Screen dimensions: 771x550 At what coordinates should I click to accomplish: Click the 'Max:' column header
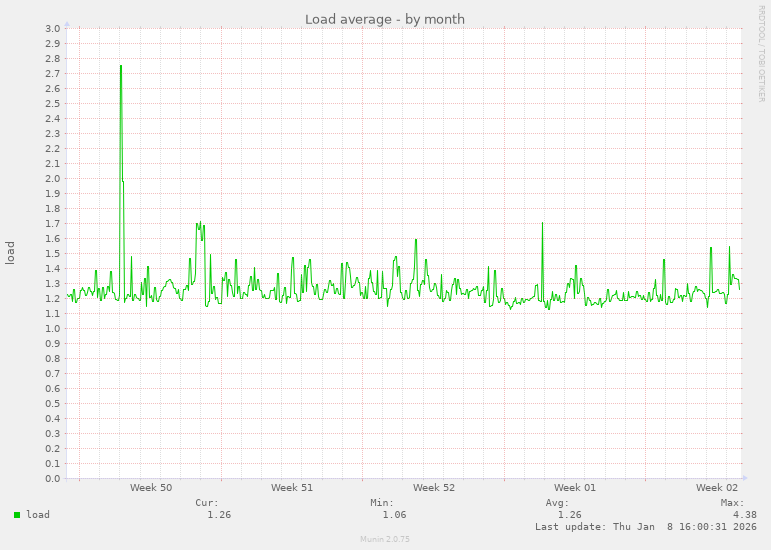(x=733, y=503)
